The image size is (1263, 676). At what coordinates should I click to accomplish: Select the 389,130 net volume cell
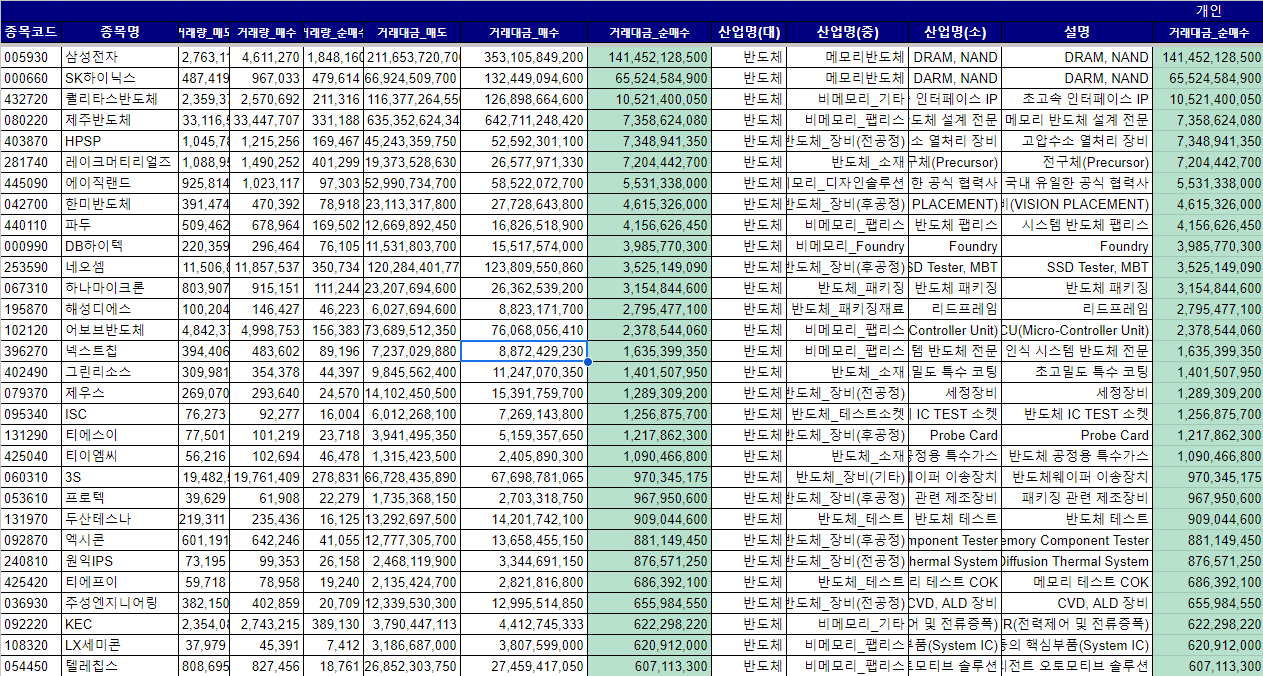(x=334, y=624)
